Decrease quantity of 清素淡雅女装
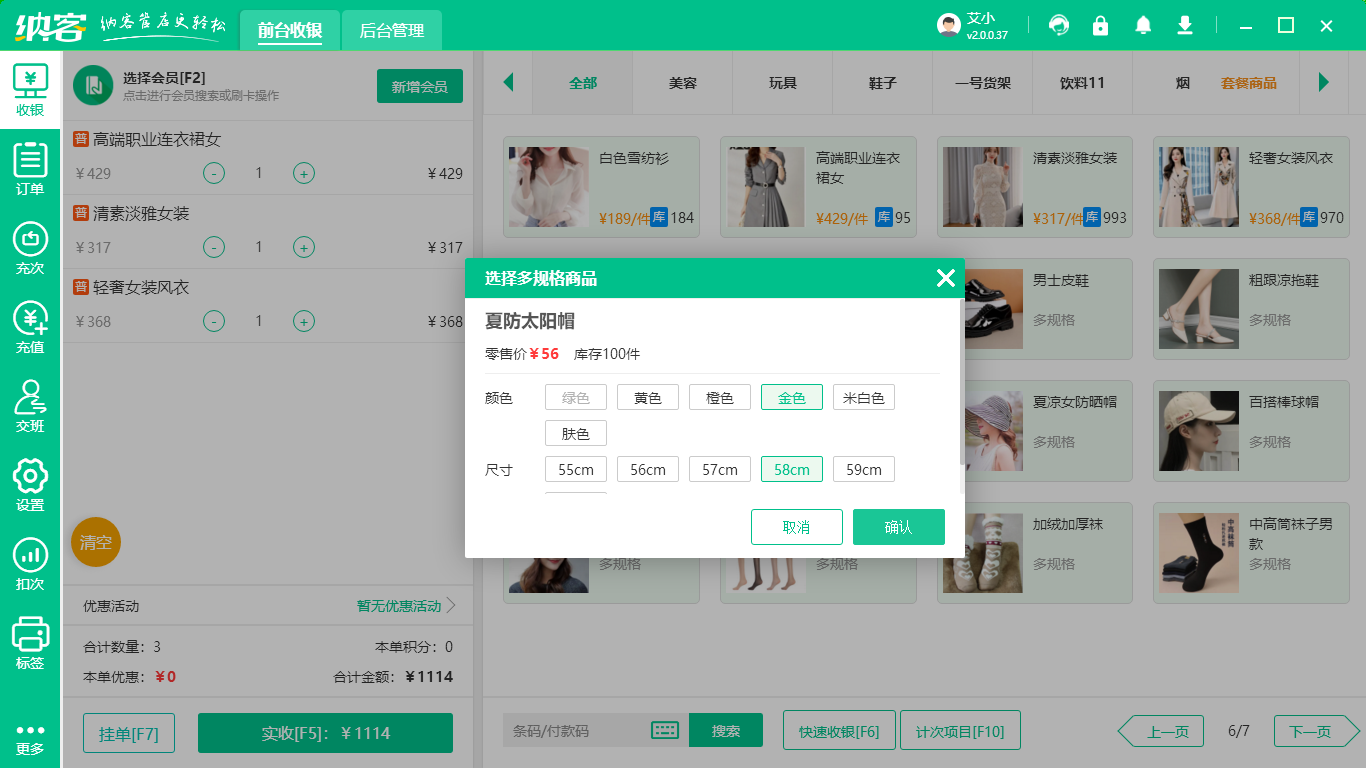Screen dimensions: 1366x768 point(214,247)
